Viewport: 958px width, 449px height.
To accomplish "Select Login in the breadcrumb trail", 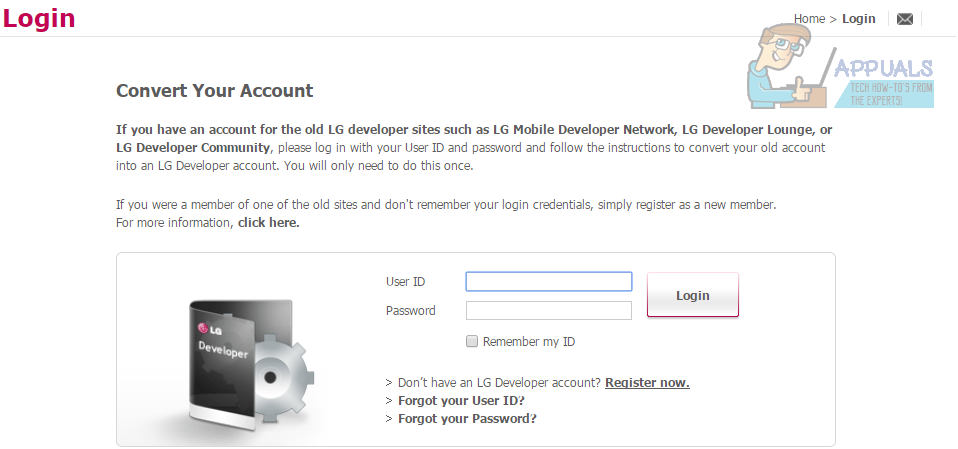I will 858,19.
